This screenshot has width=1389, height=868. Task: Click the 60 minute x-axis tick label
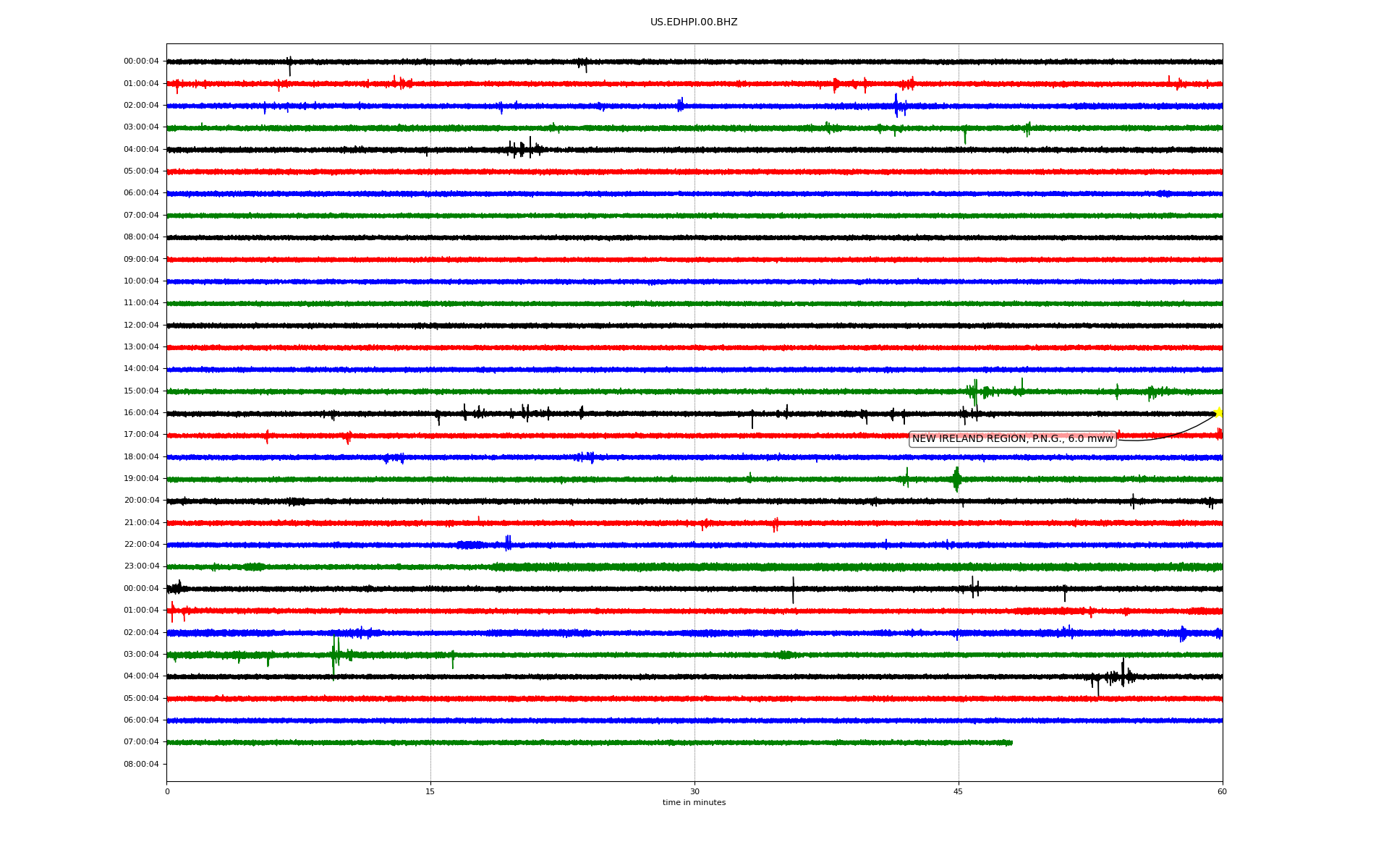point(1222,791)
